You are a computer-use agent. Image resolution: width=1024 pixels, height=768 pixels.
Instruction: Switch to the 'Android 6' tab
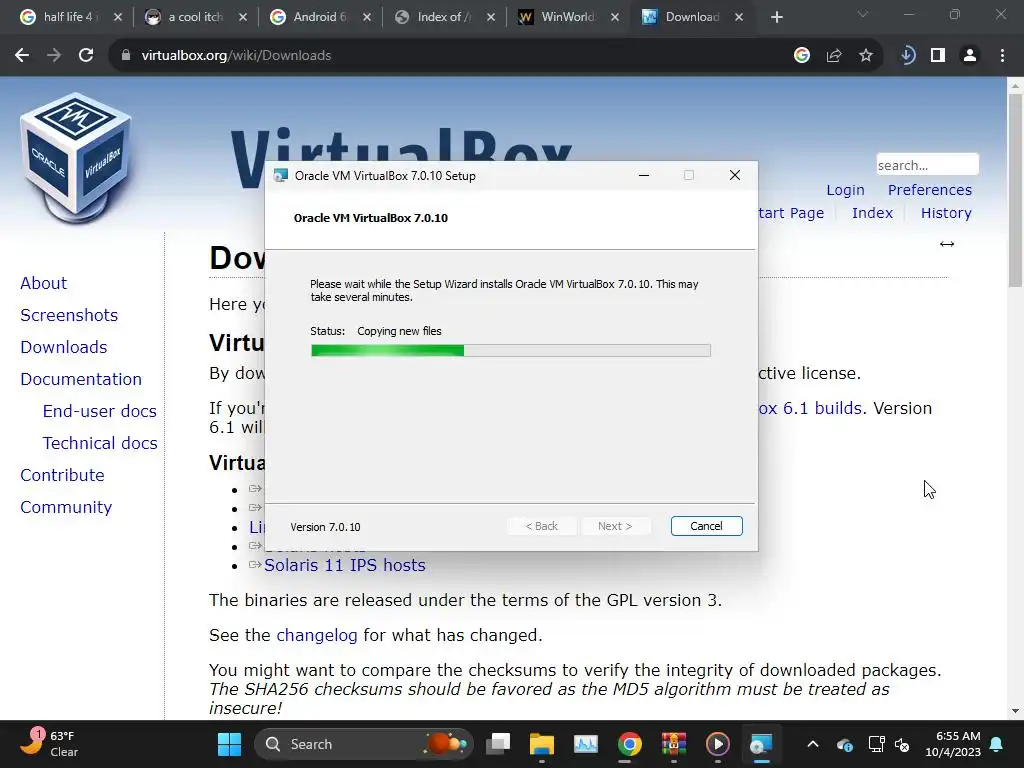click(x=320, y=18)
